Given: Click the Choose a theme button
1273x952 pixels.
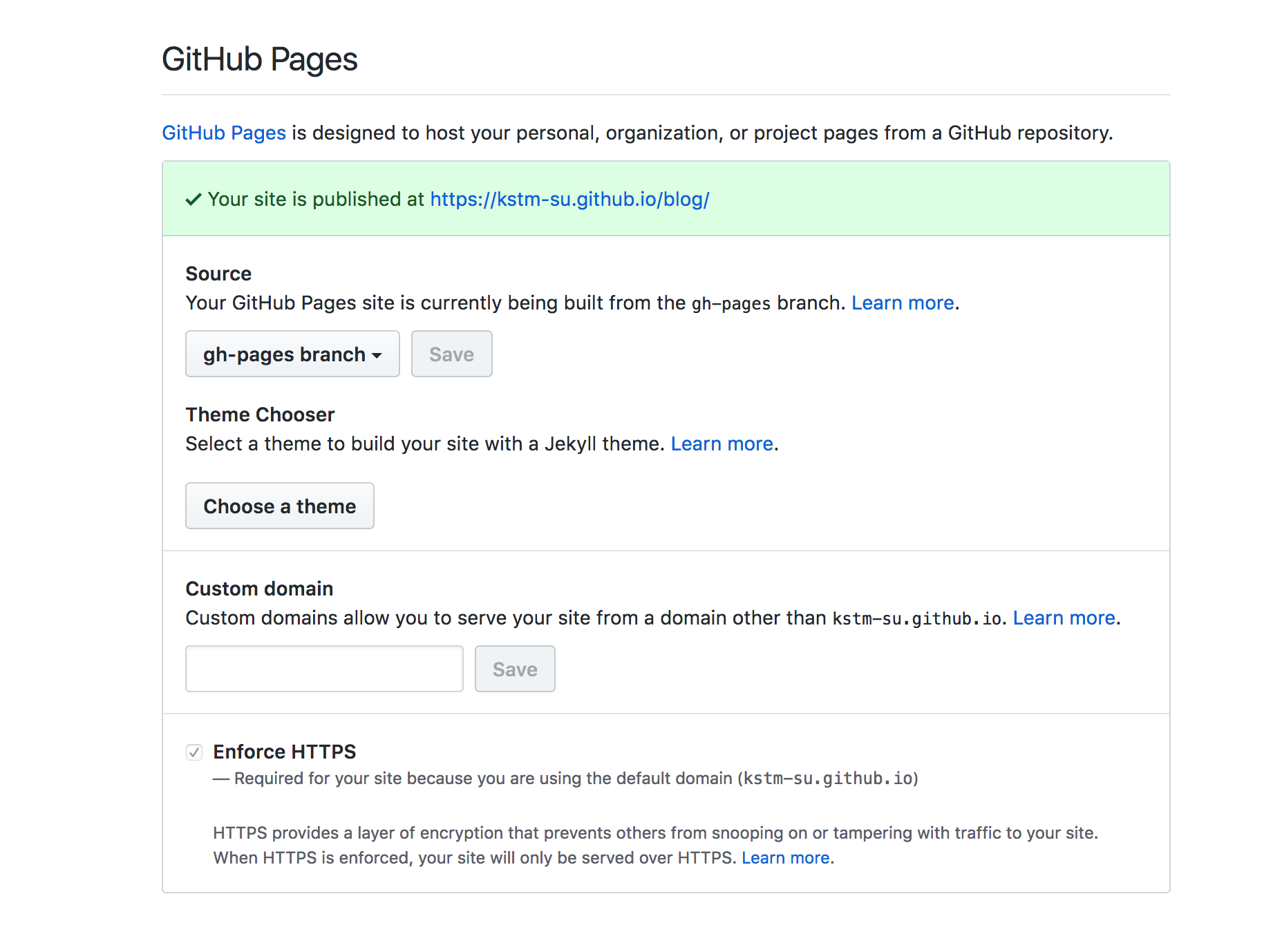Looking at the screenshot, I should click(x=280, y=506).
